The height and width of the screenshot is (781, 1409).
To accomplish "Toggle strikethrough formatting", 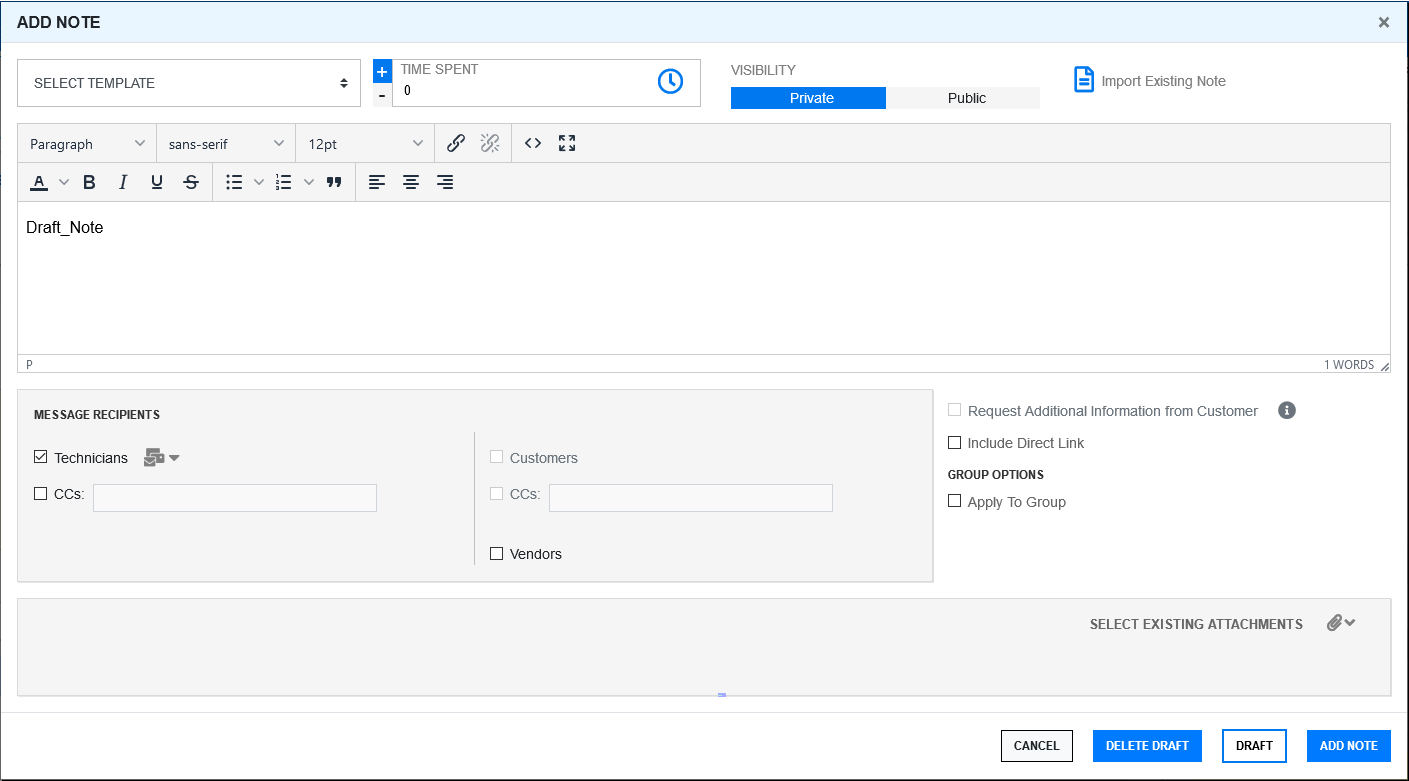I will [191, 182].
